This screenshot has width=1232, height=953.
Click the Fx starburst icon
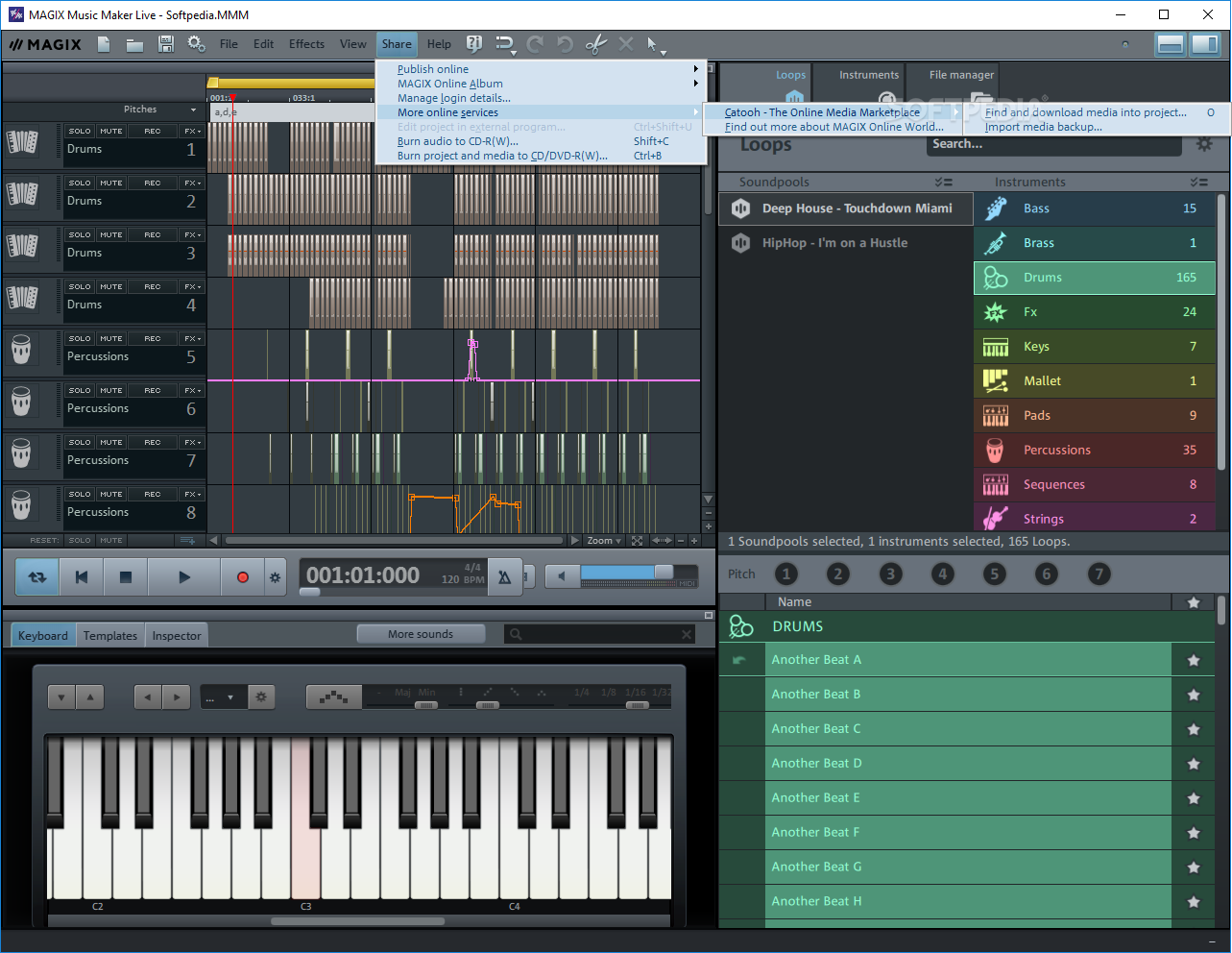(995, 312)
